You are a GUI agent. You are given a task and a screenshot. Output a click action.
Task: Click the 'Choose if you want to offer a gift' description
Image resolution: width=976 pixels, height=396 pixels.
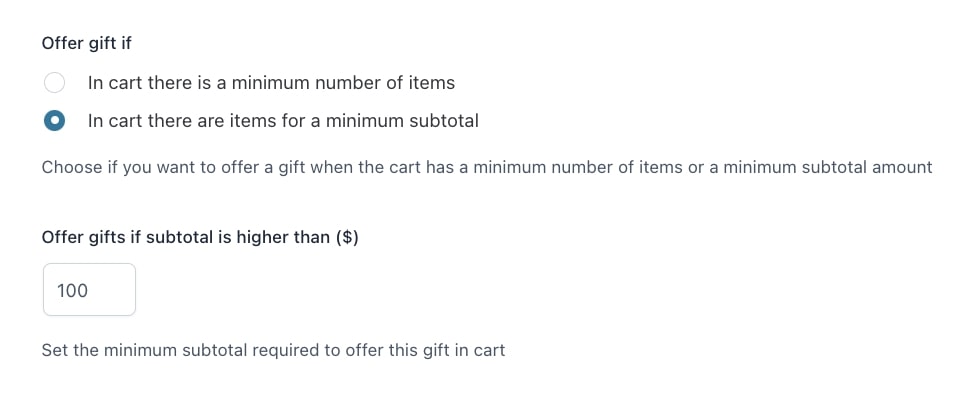(x=487, y=167)
